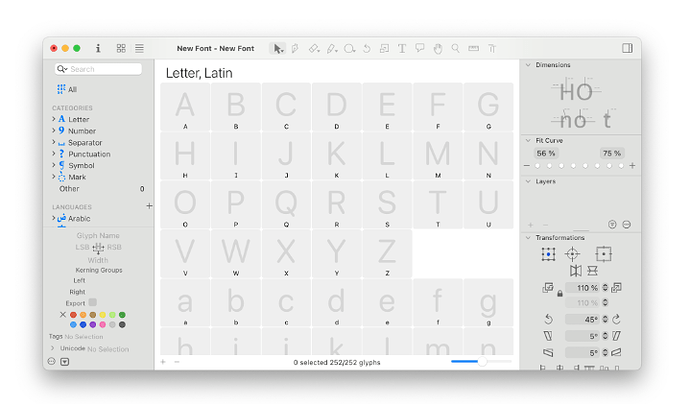
Task: Add a new language with plus button
Action: [149, 206]
